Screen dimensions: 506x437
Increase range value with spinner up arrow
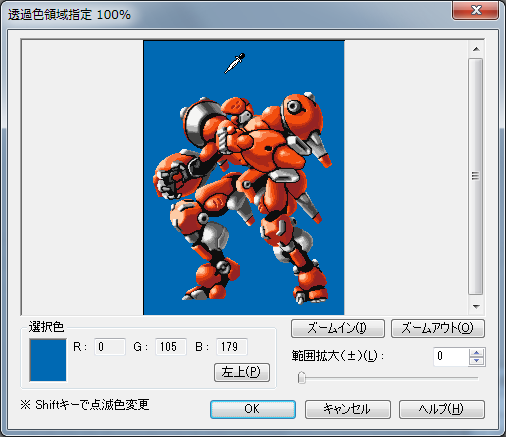pos(477,353)
